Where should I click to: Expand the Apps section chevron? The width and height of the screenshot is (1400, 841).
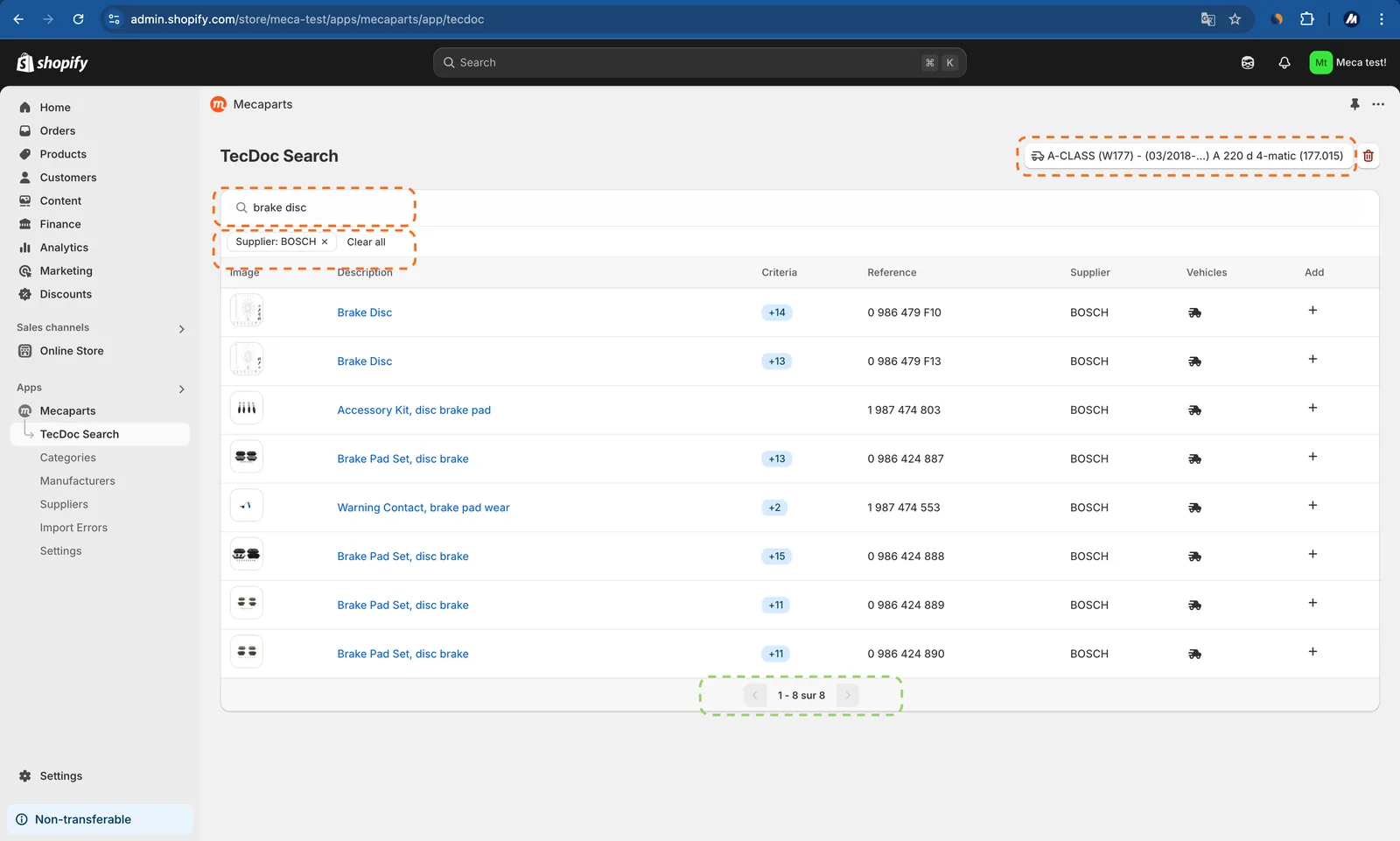click(x=182, y=389)
